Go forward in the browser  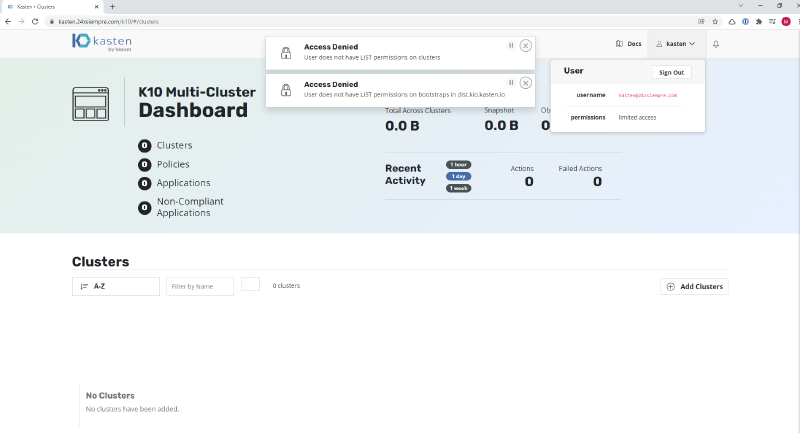pyautogui.click(x=21, y=21)
